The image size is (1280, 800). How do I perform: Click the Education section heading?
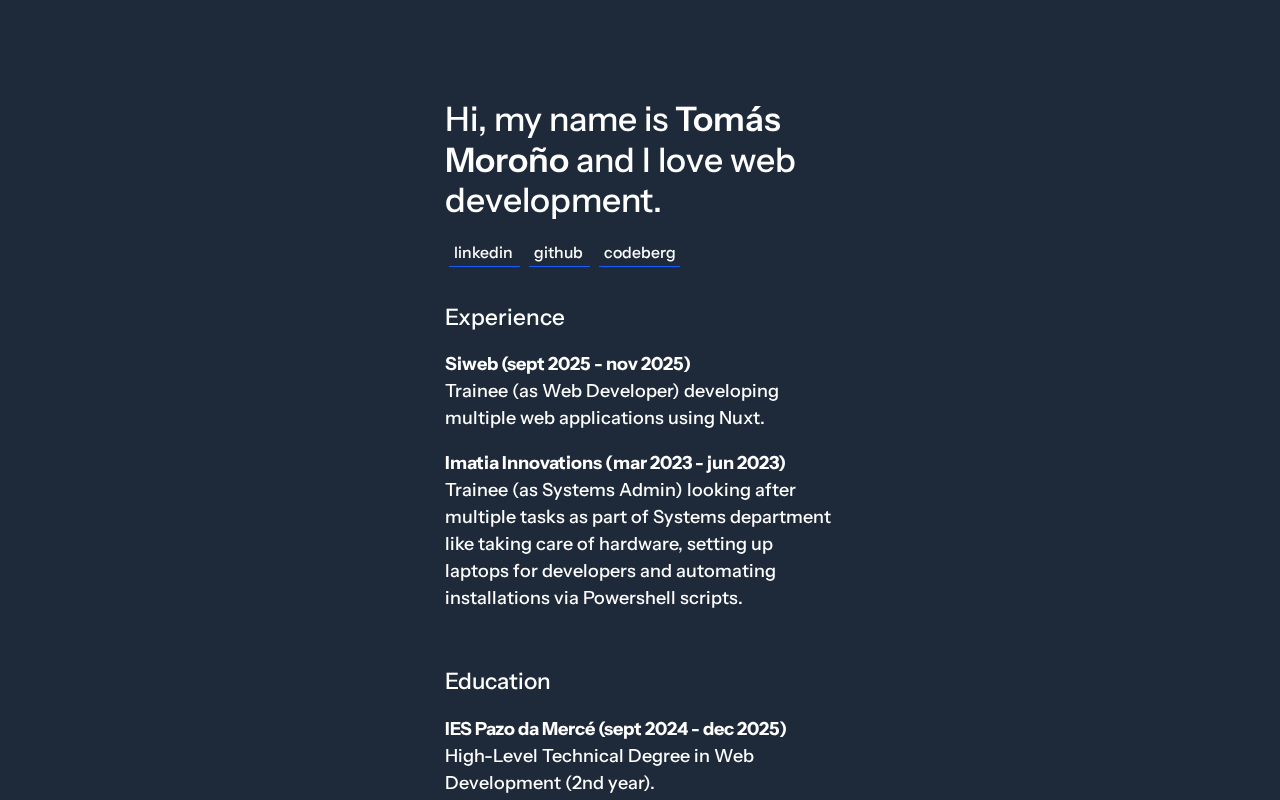pos(497,681)
